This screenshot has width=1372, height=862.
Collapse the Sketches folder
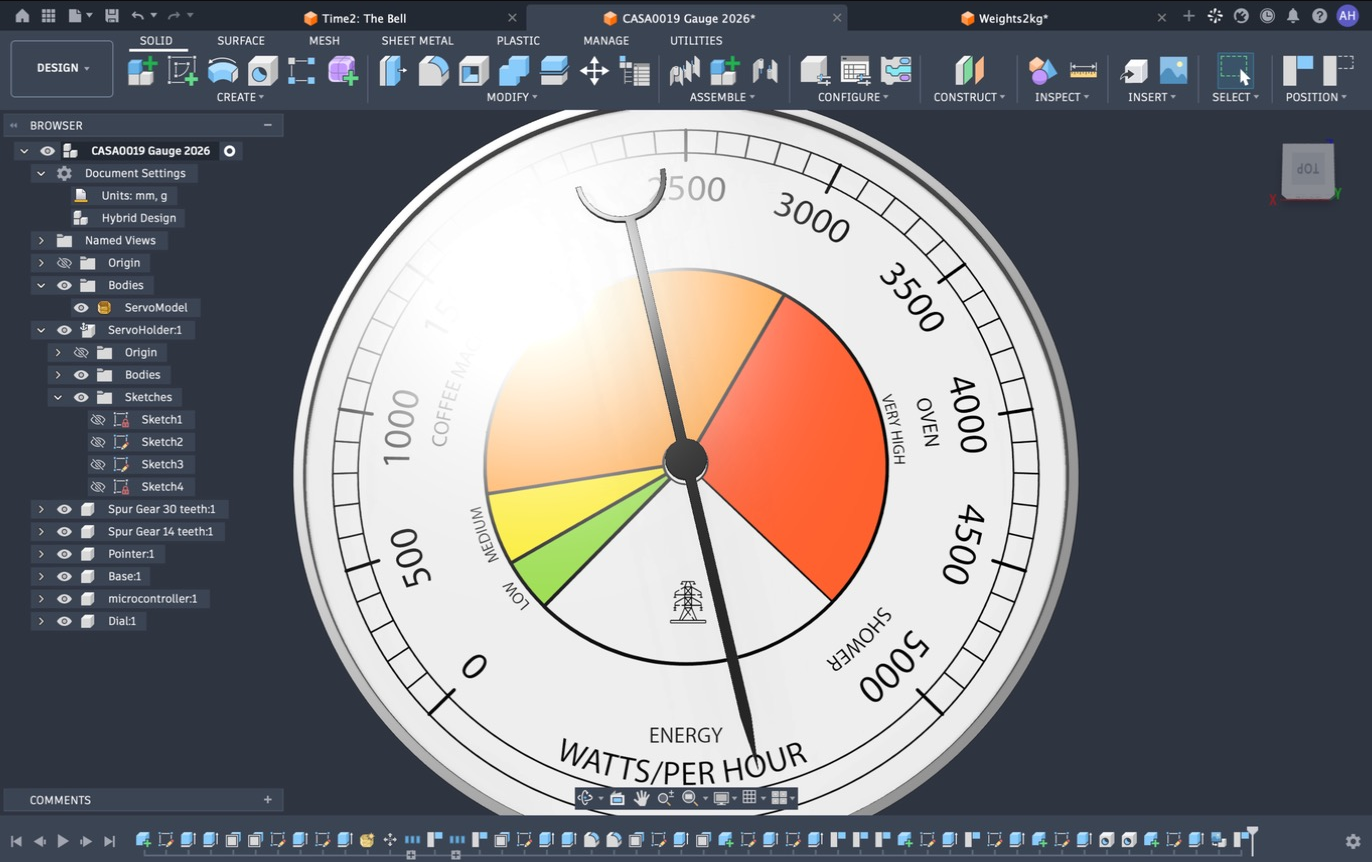[x=58, y=397]
